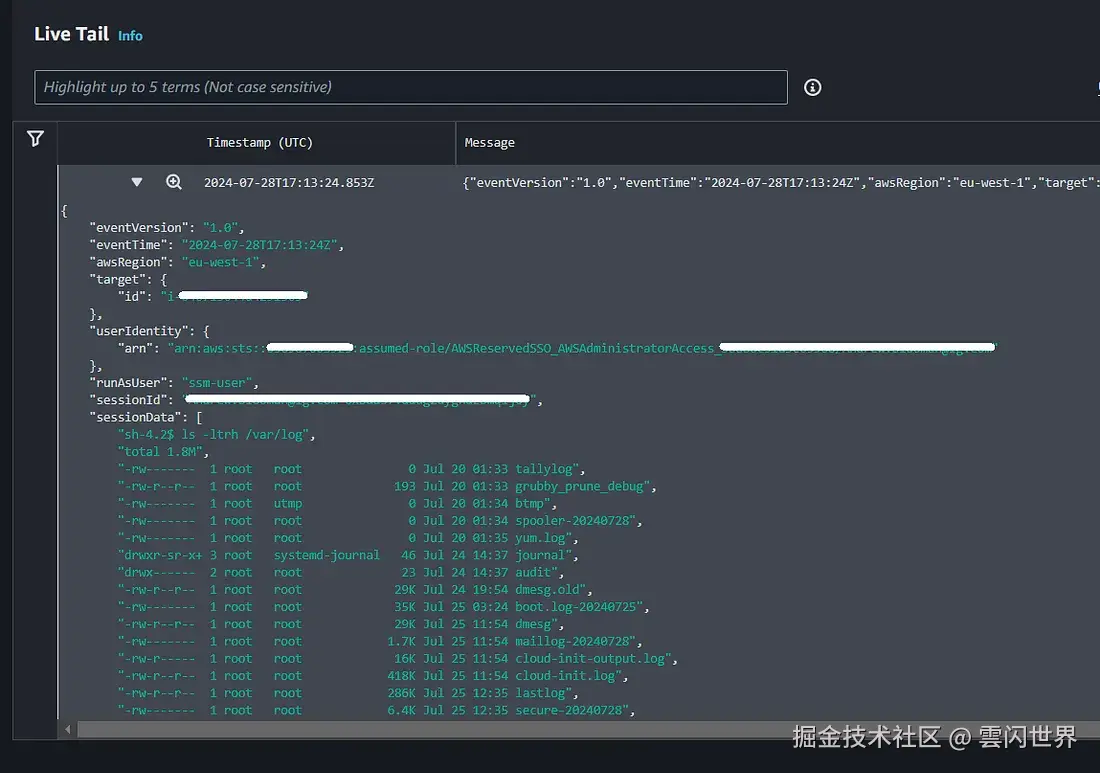This screenshot has width=1100, height=773.
Task: Collapse the expanded log event triangle
Action: pos(137,182)
